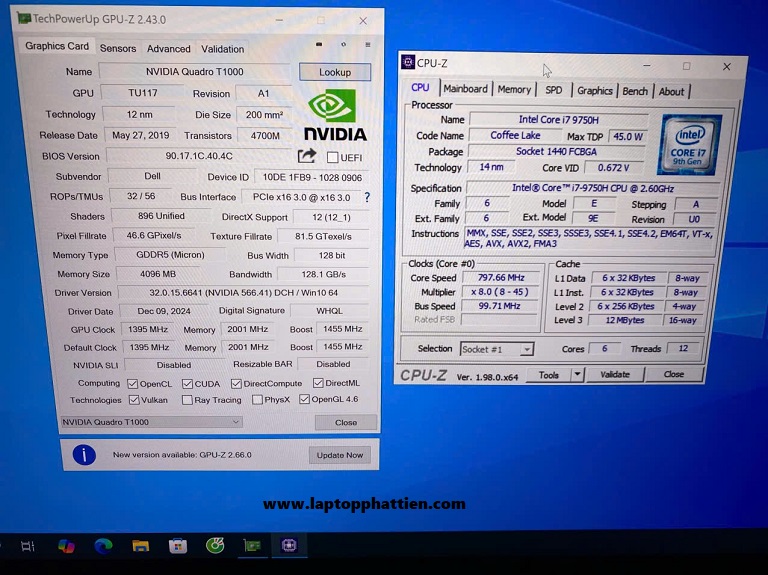Switch to the GPU-Z Validation tab
Viewport: 768px width, 575px height.
pos(222,49)
